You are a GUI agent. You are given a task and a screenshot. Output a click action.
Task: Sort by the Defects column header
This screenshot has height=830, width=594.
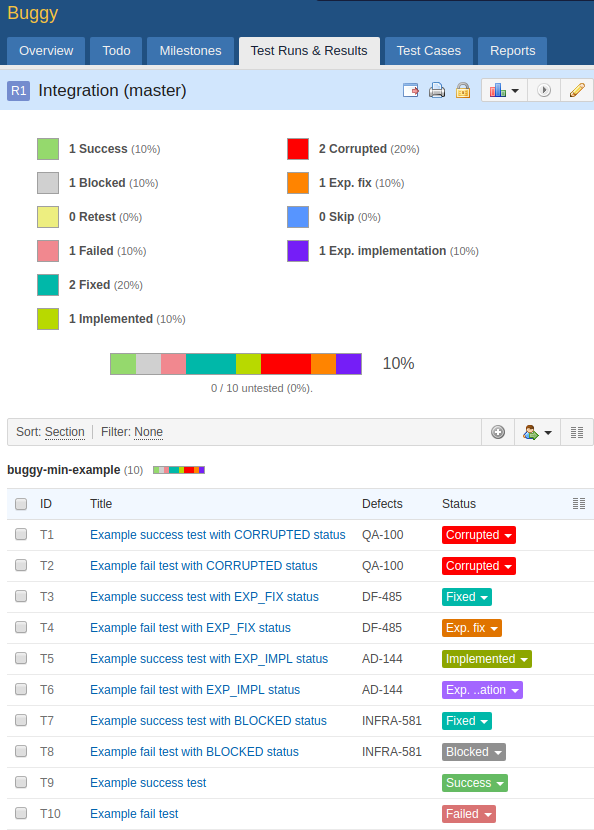pos(382,504)
